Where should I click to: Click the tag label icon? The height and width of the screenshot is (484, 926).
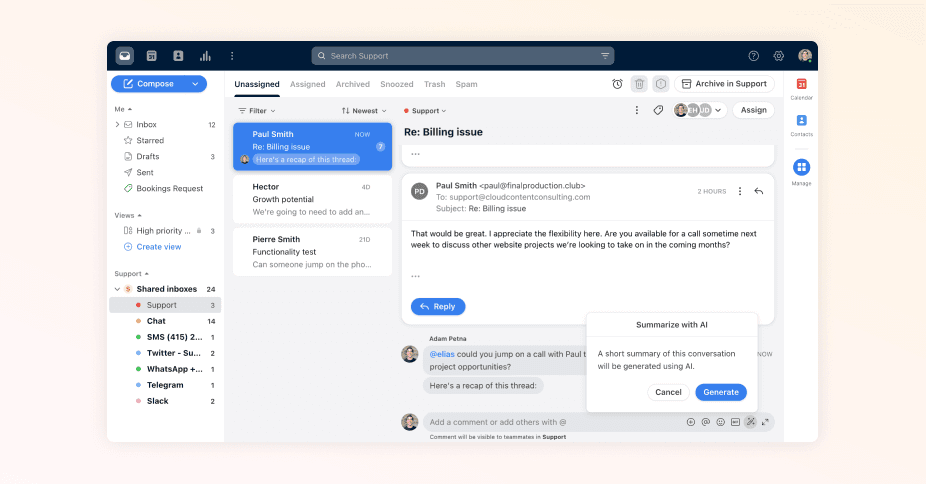[658, 110]
